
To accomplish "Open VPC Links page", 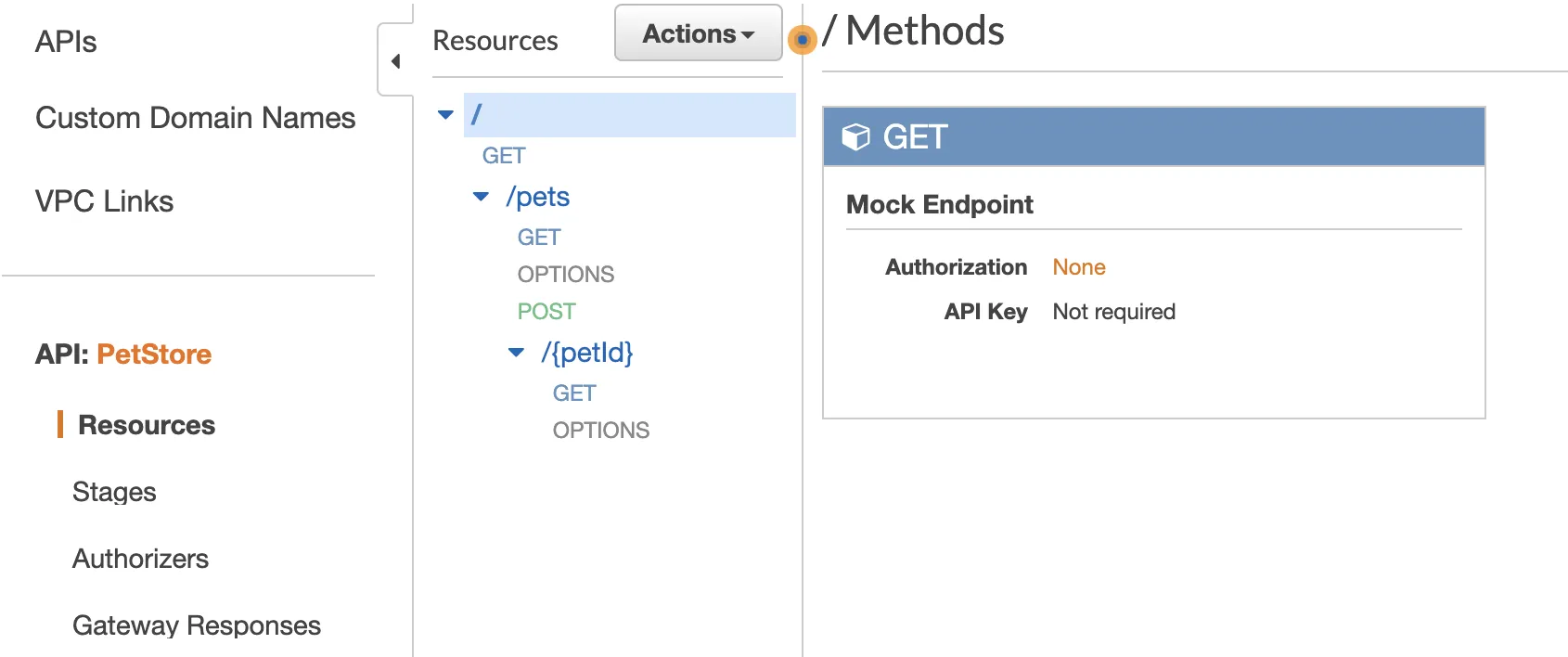I will tap(104, 201).
